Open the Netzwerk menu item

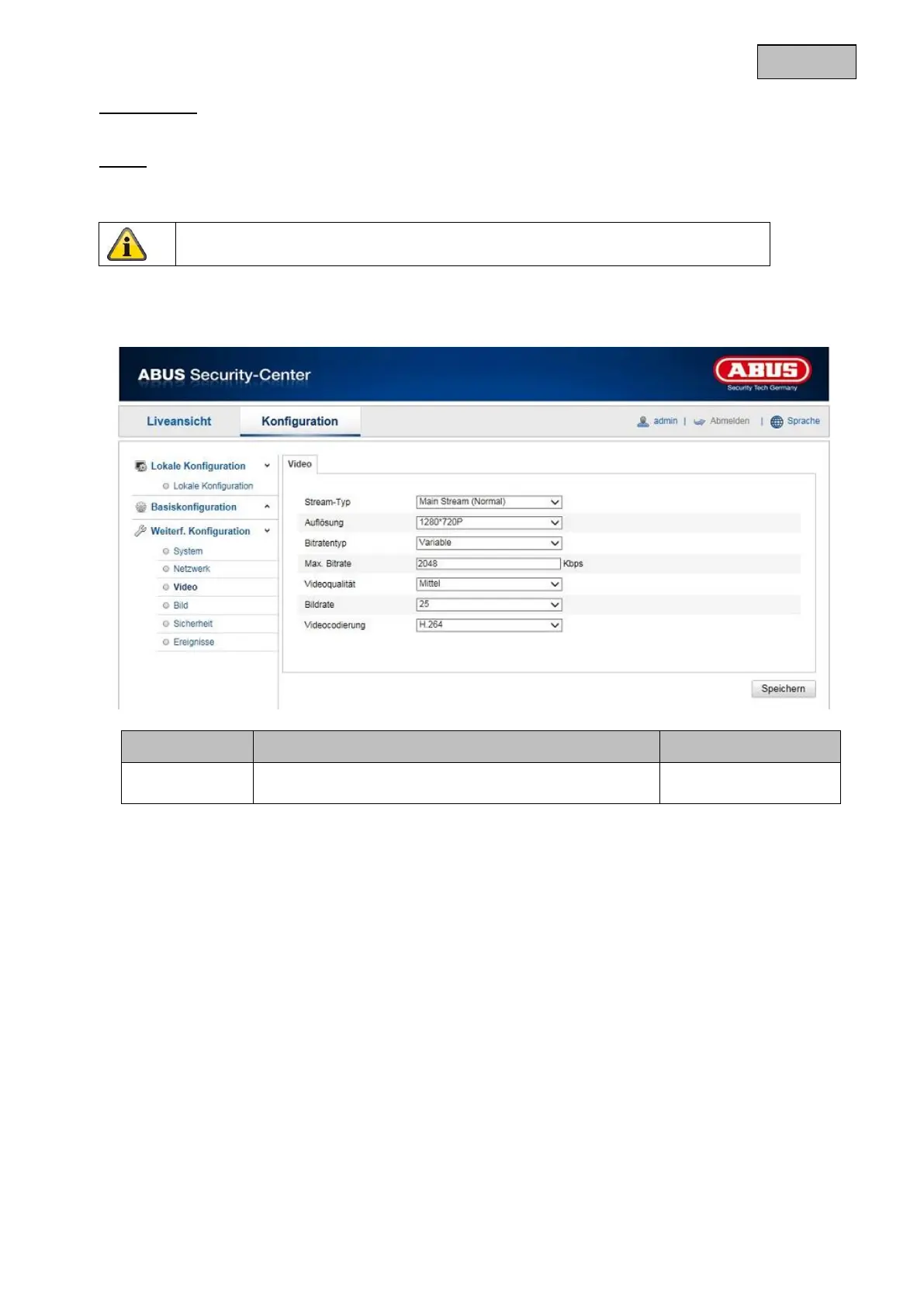point(192,569)
